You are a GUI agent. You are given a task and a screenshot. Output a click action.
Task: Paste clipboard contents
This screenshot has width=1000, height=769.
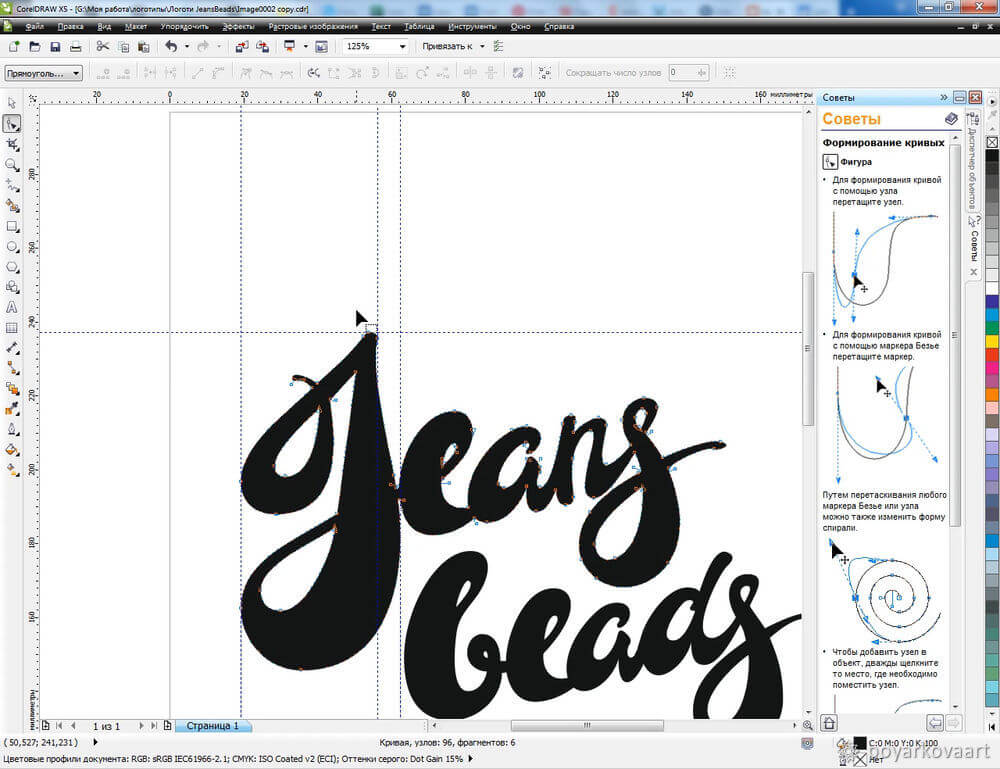[143, 47]
